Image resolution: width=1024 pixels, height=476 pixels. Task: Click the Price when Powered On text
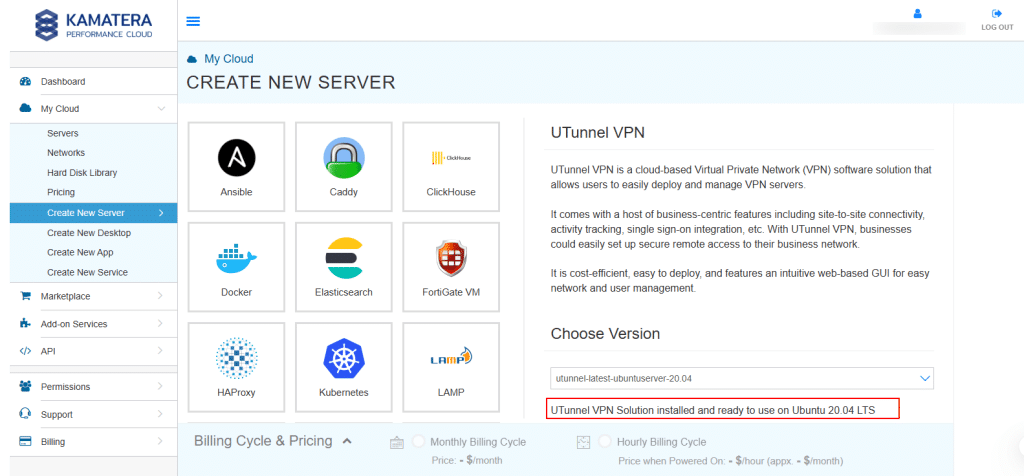pos(731,461)
